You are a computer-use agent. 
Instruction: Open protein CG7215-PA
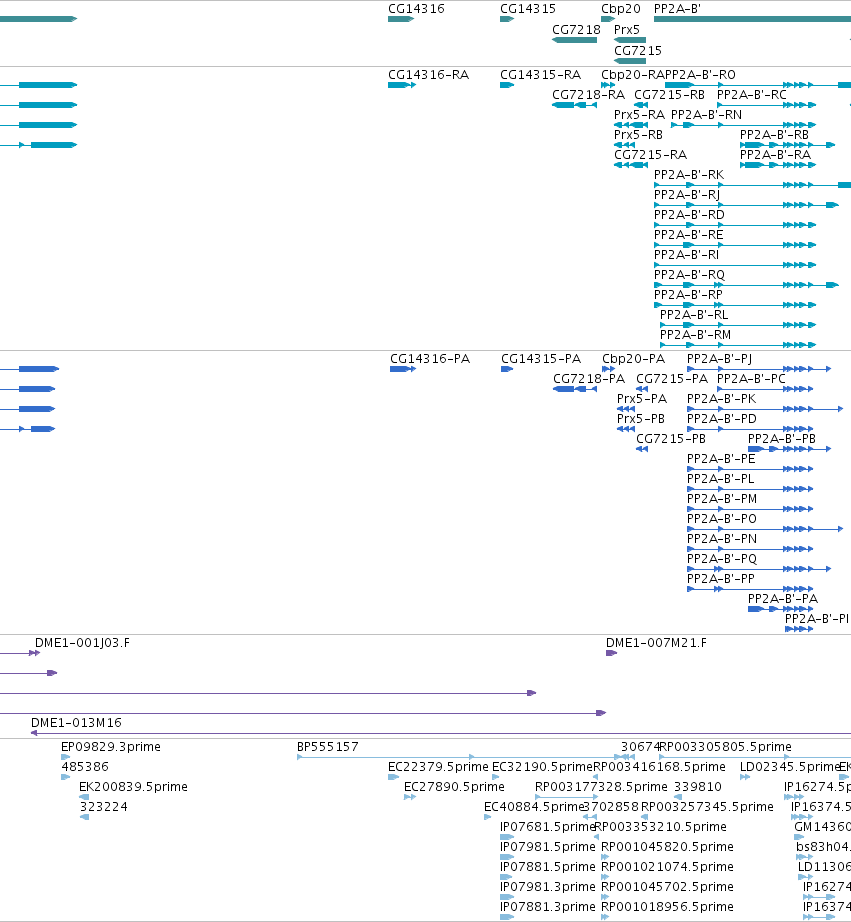(672, 379)
